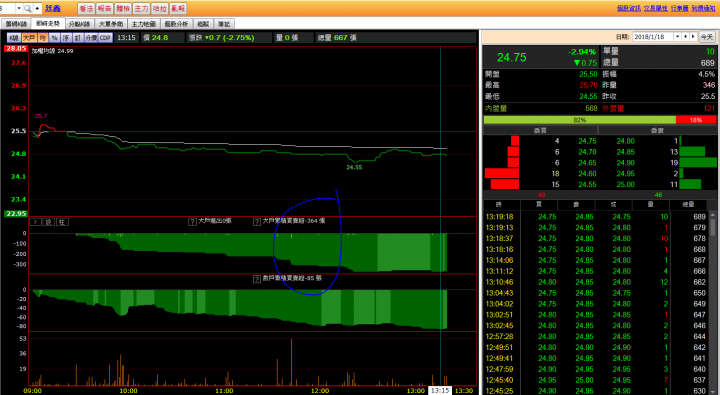Switch to the 大單券商 tab

click(111, 24)
